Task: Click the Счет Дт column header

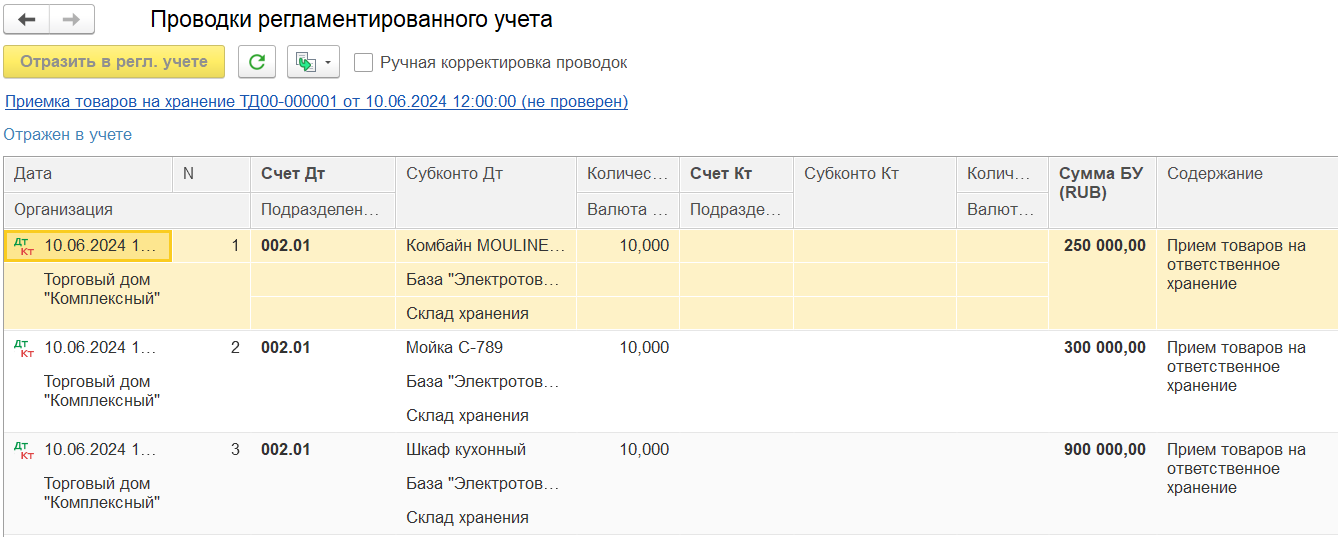Action: click(294, 173)
